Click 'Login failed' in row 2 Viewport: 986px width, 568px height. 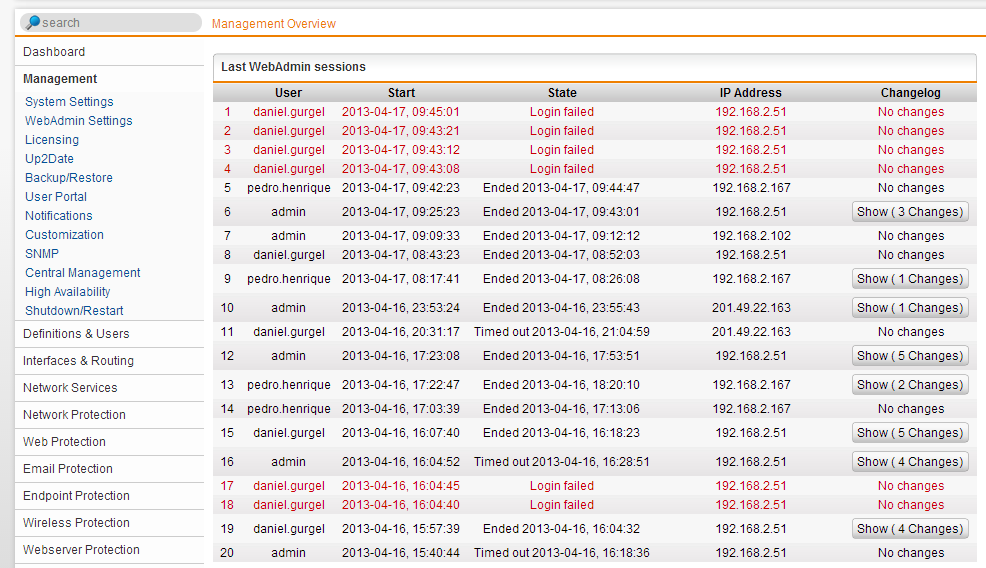coord(562,131)
